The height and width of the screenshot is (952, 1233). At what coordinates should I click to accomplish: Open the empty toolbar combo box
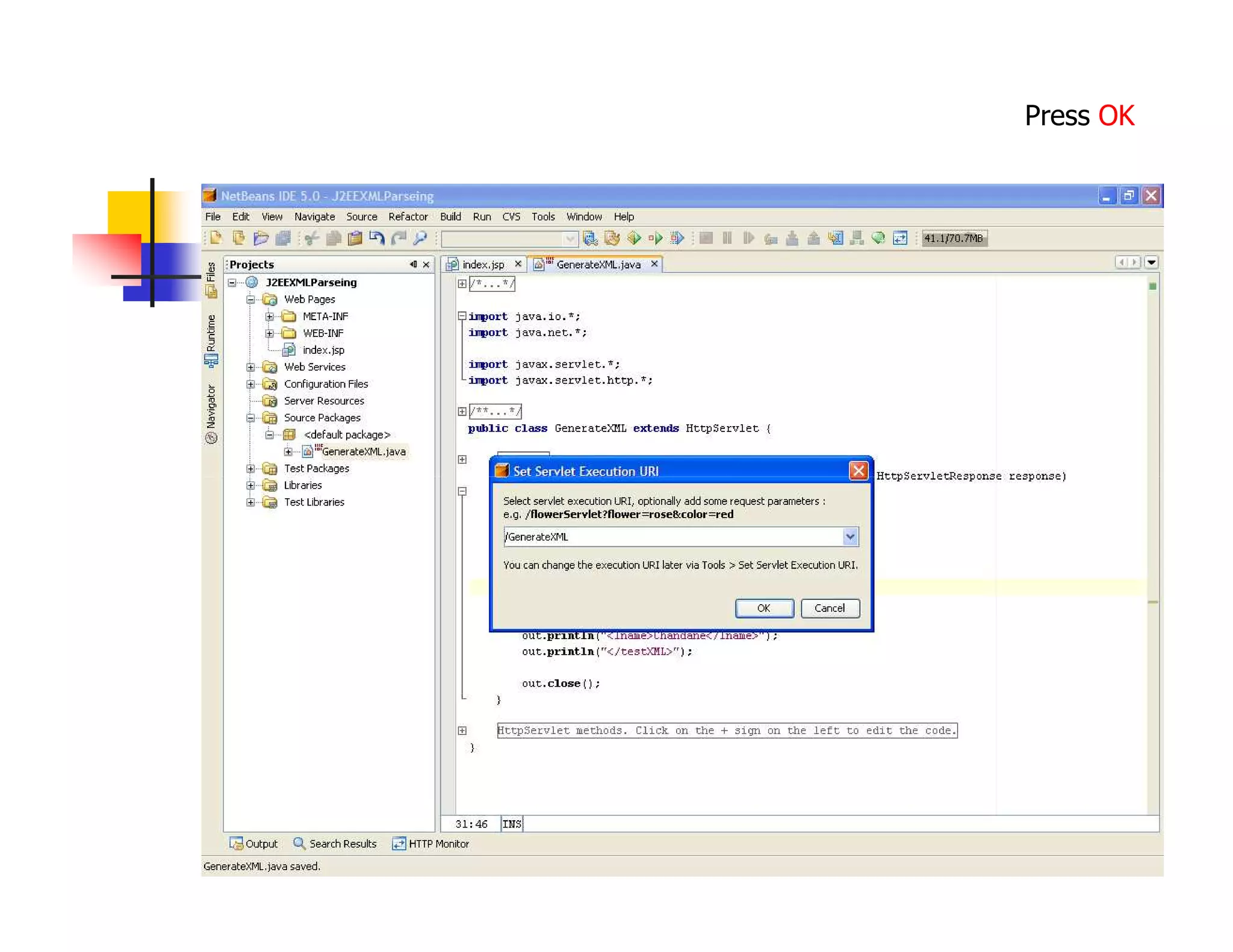click(509, 239)
